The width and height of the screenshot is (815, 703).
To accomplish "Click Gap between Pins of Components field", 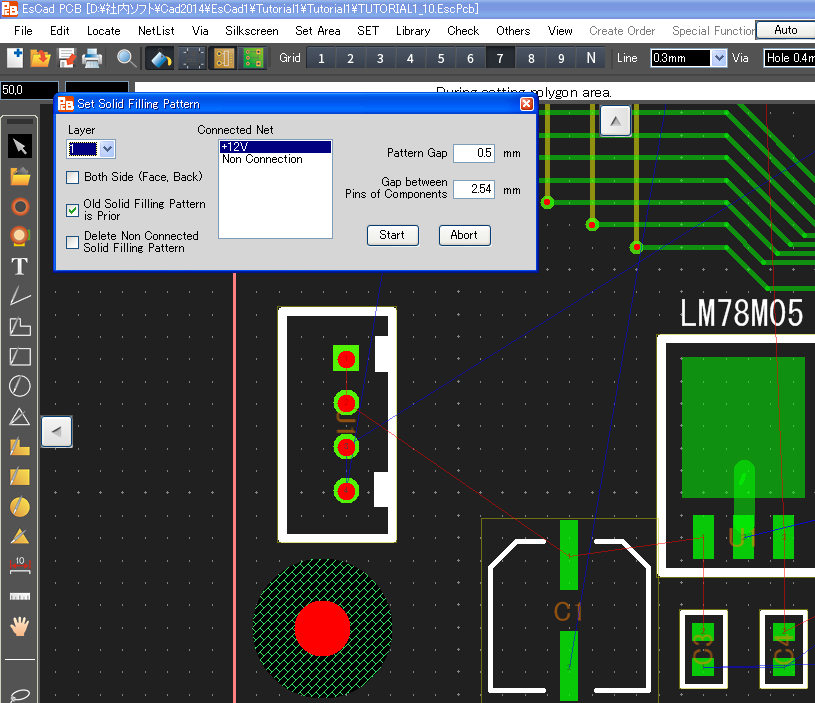I will tap(474, 189).
